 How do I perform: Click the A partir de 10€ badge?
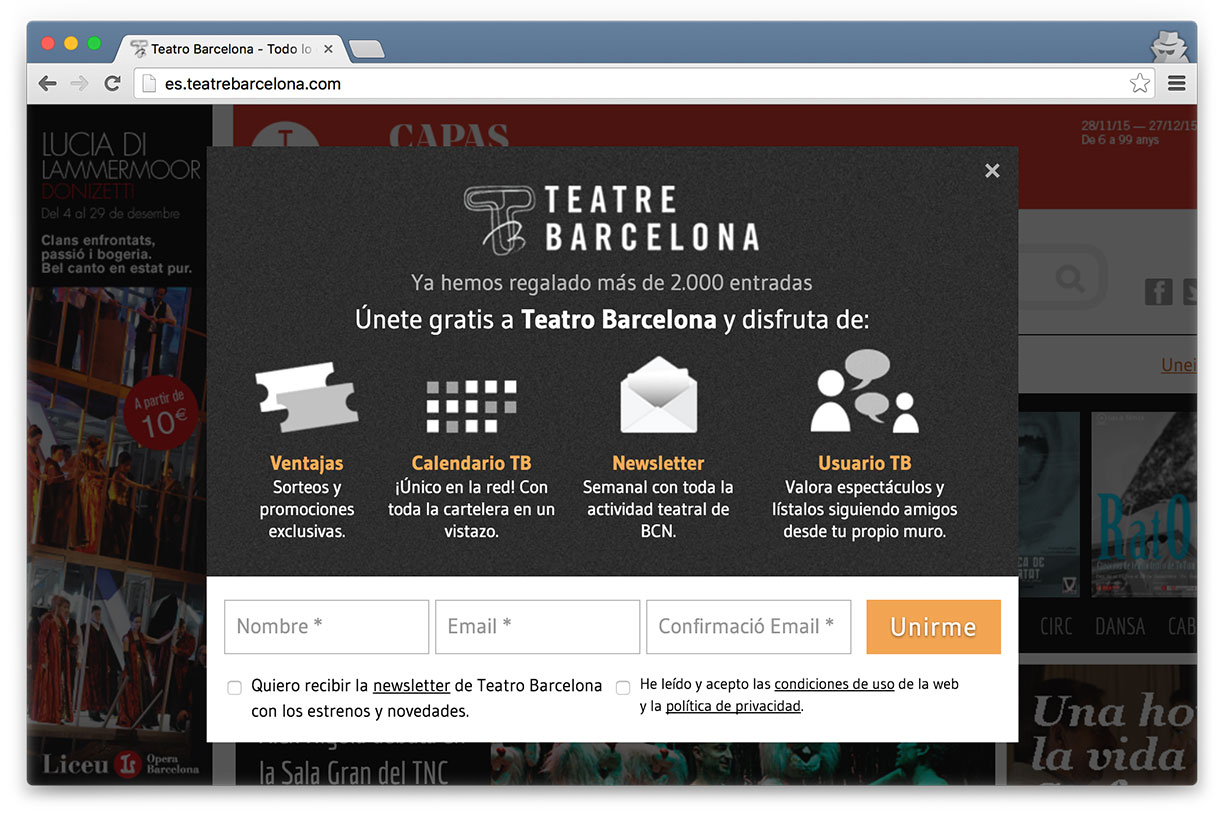tap(160, 415)
